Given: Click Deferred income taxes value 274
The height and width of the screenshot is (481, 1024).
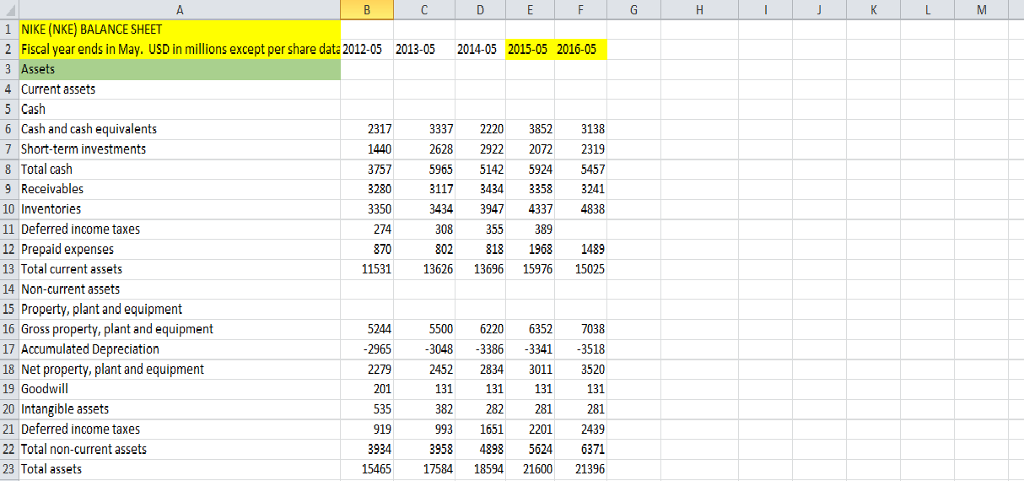Looking at the screenshot, I should [x=367, y=230].
